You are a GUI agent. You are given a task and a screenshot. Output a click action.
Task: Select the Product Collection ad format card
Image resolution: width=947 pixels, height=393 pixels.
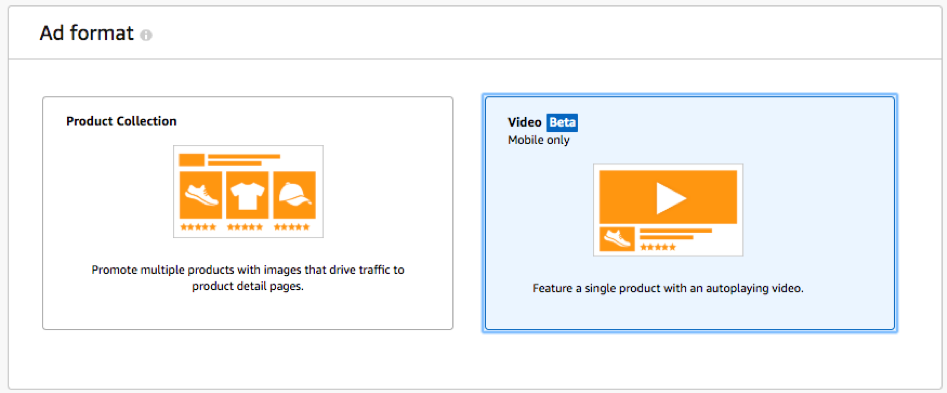click(x=248, y=213)
